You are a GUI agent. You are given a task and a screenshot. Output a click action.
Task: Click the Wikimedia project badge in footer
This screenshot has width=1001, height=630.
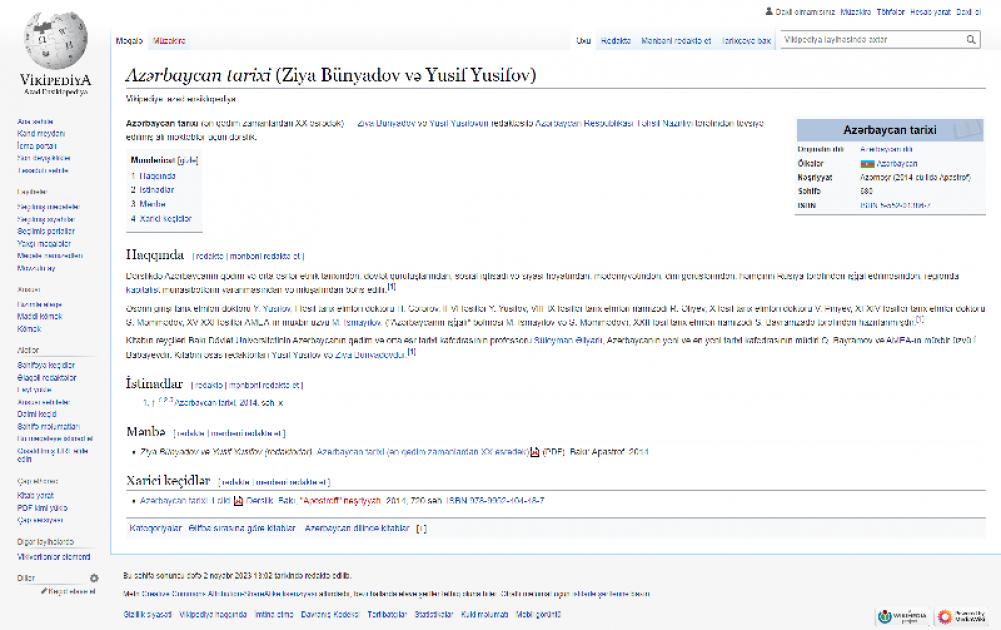pos(902,616)
